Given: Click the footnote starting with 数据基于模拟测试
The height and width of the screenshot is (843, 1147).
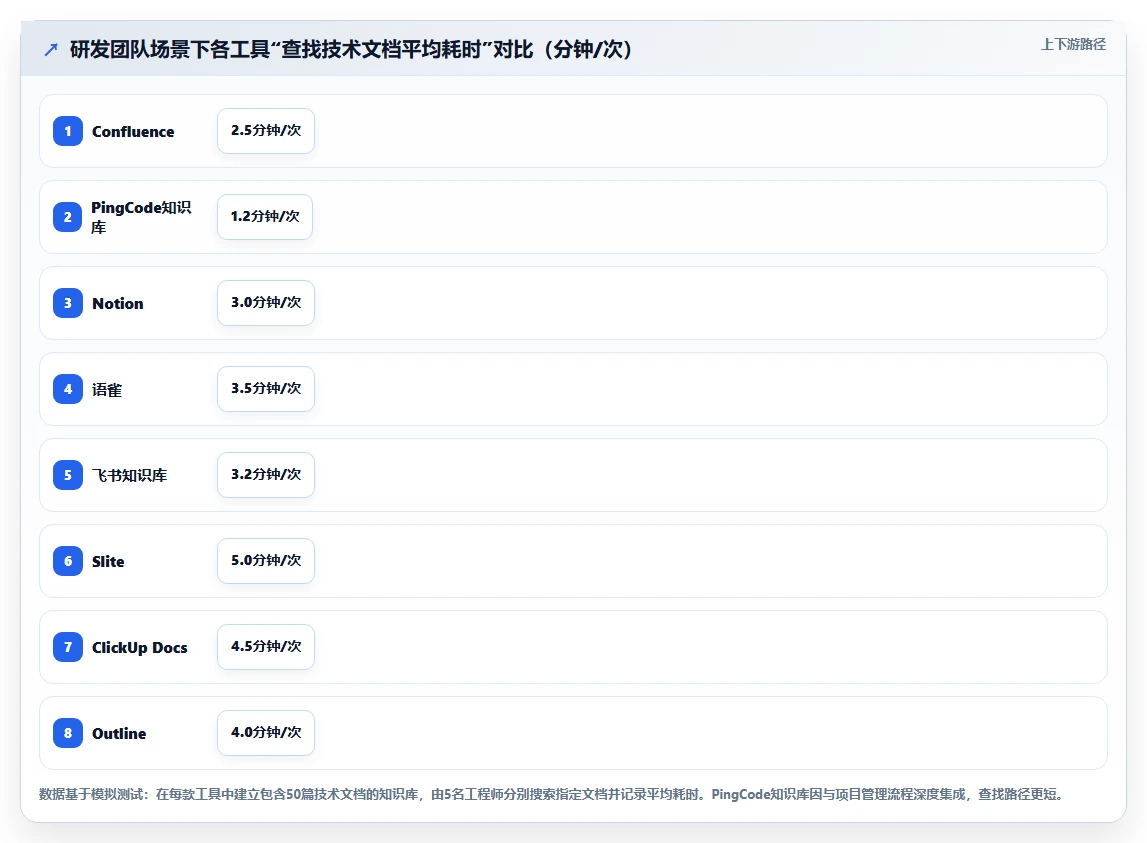Looking at the screenshot, I should point(551,794).
